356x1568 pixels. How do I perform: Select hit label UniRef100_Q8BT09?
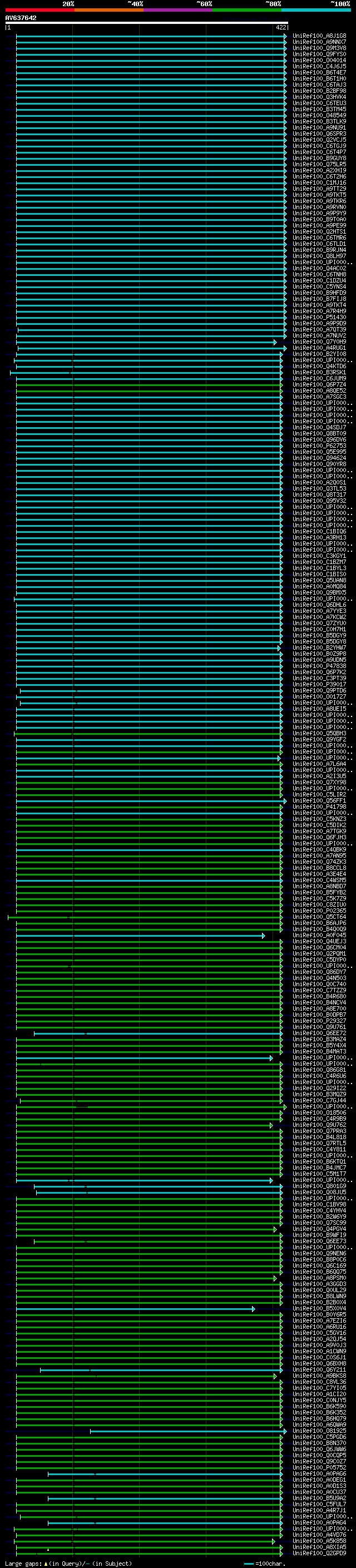[319, 433]
